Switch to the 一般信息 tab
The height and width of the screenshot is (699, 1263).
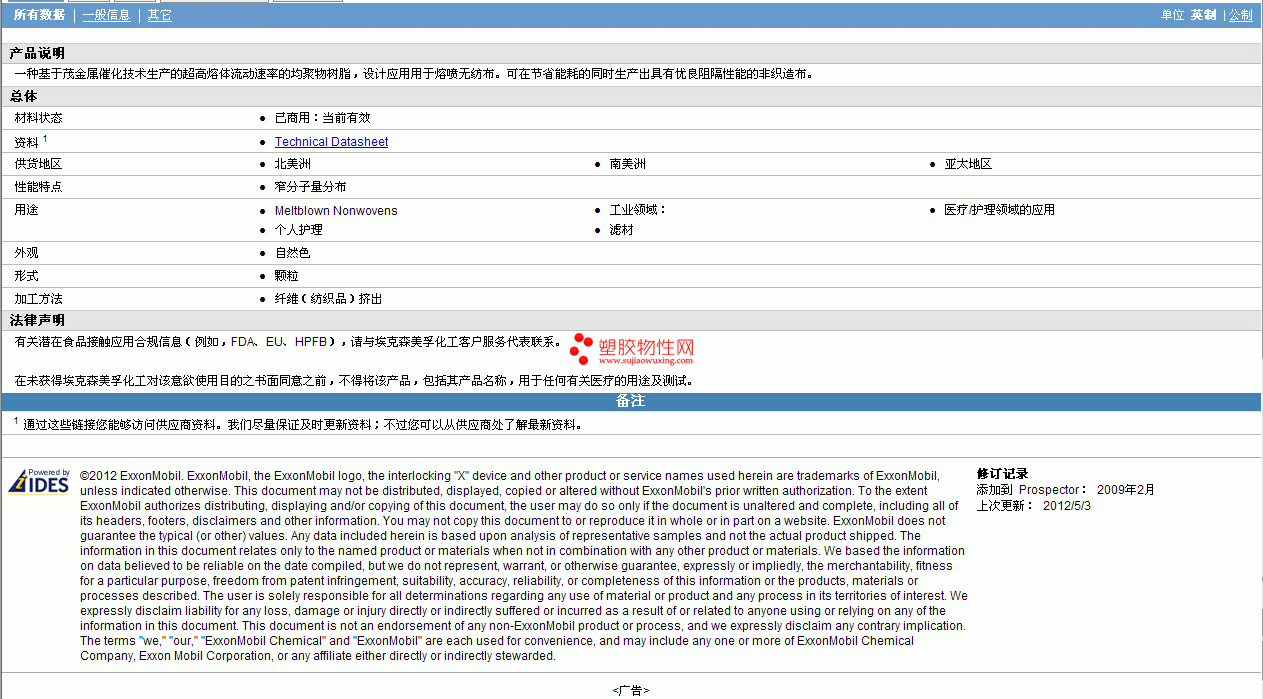[106, 15]
